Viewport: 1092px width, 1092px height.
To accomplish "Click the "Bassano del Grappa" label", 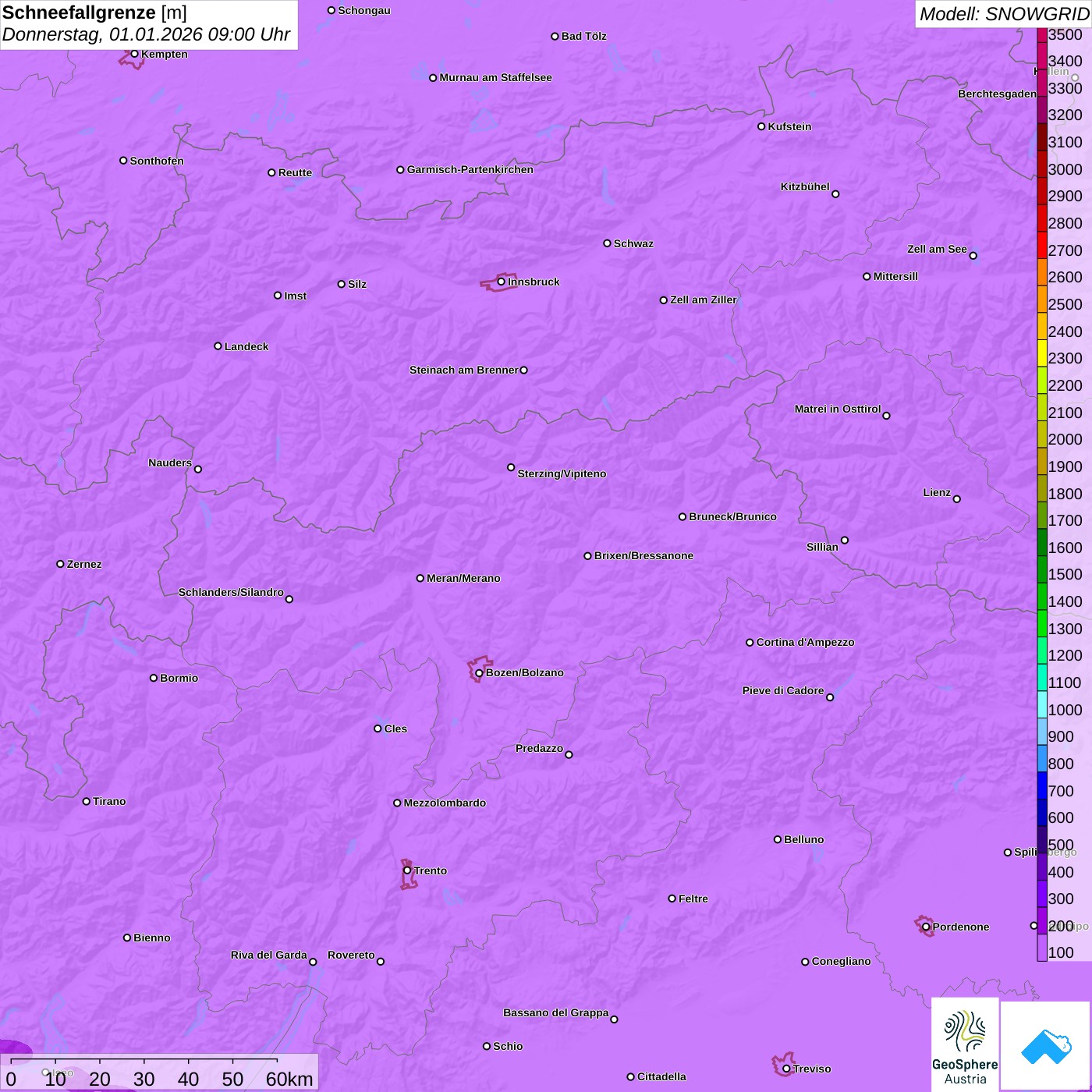I will click(556, 1012).
